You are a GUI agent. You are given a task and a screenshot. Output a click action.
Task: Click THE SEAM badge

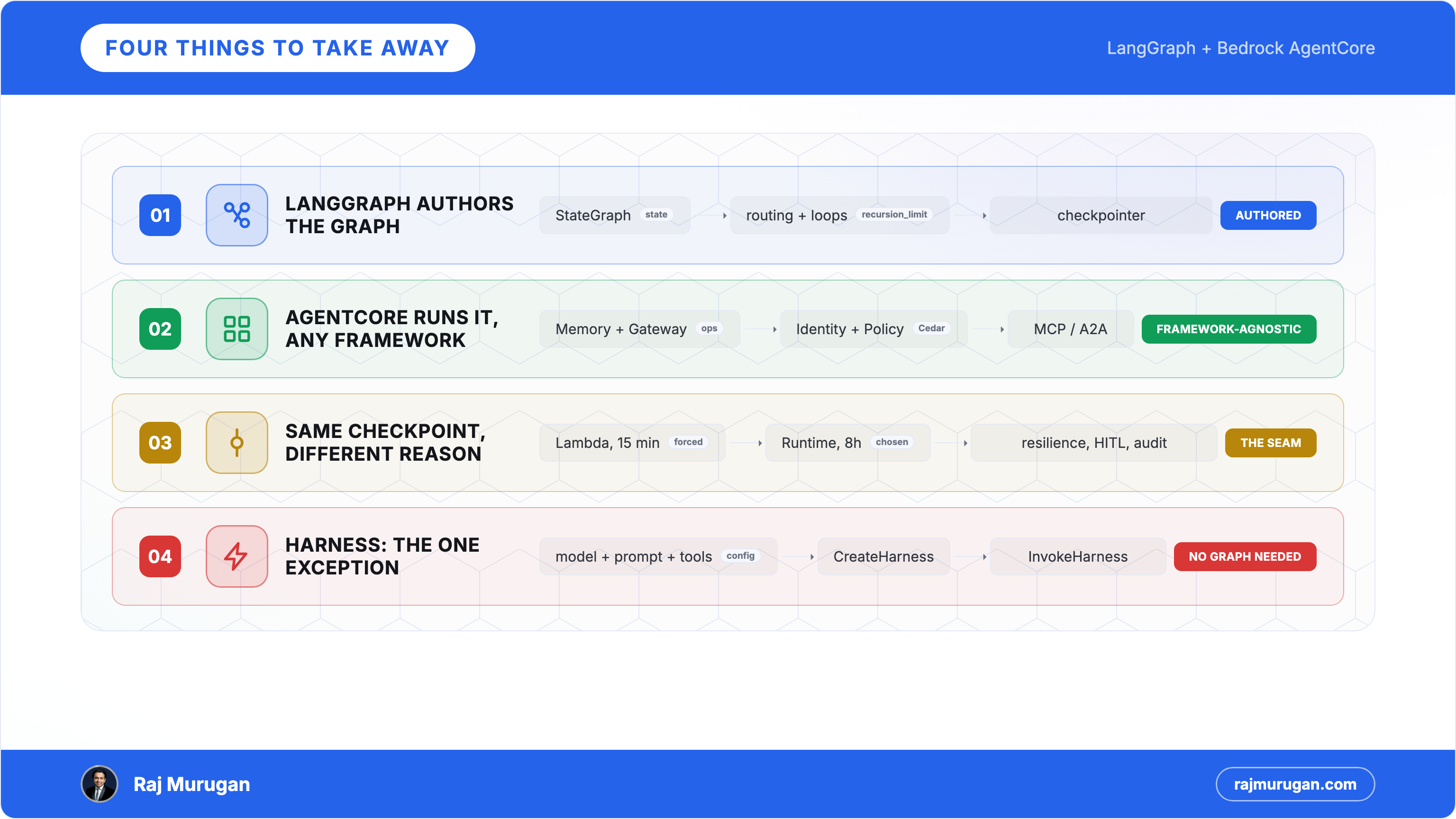coord(1271,443)
